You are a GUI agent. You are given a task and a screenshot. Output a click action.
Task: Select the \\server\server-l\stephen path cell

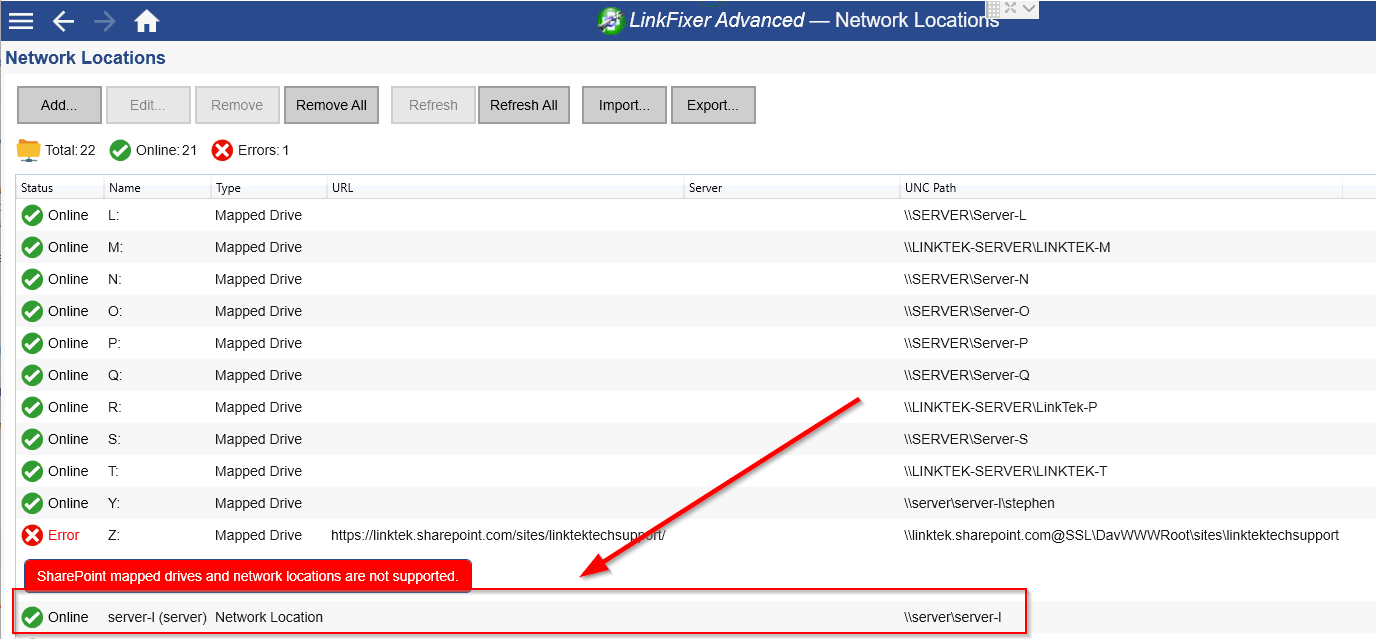pos(979,503)
